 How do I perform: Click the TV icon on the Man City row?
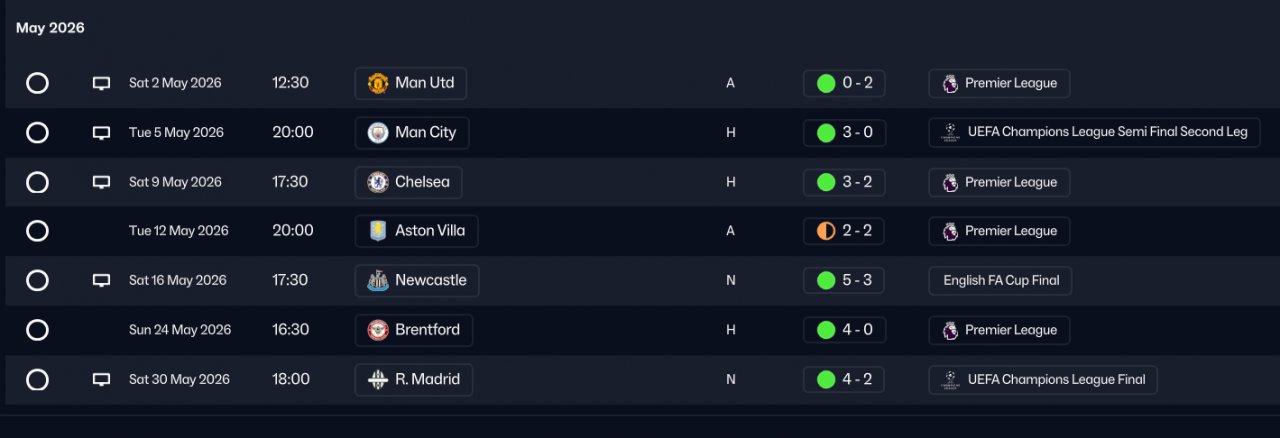click(101, 132)
